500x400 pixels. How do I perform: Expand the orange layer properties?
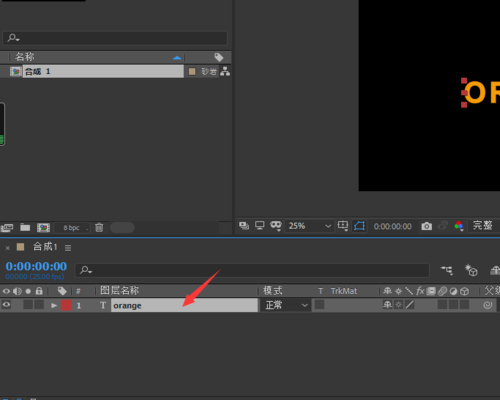(54, 305)
